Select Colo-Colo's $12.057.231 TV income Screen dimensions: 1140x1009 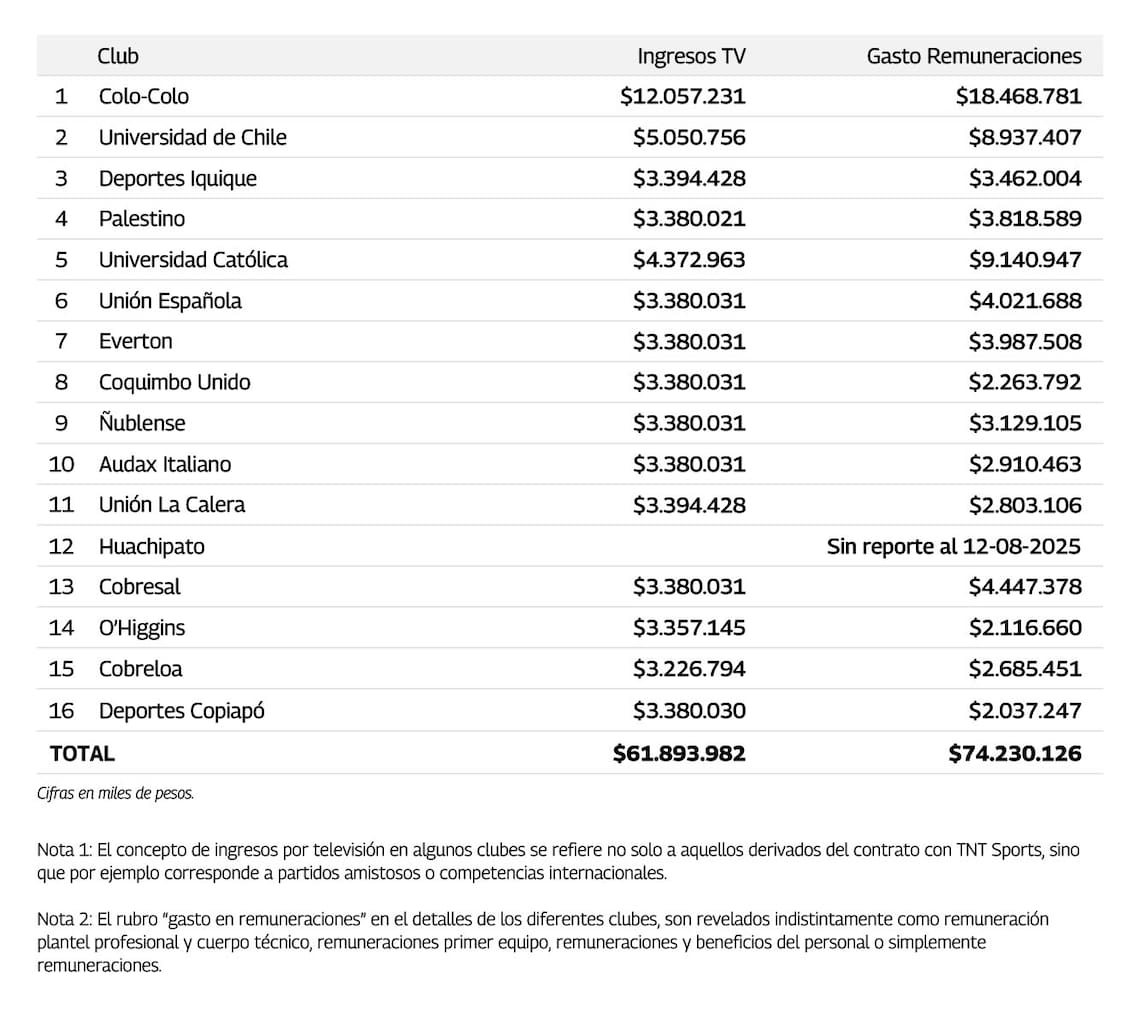point(683,96)
